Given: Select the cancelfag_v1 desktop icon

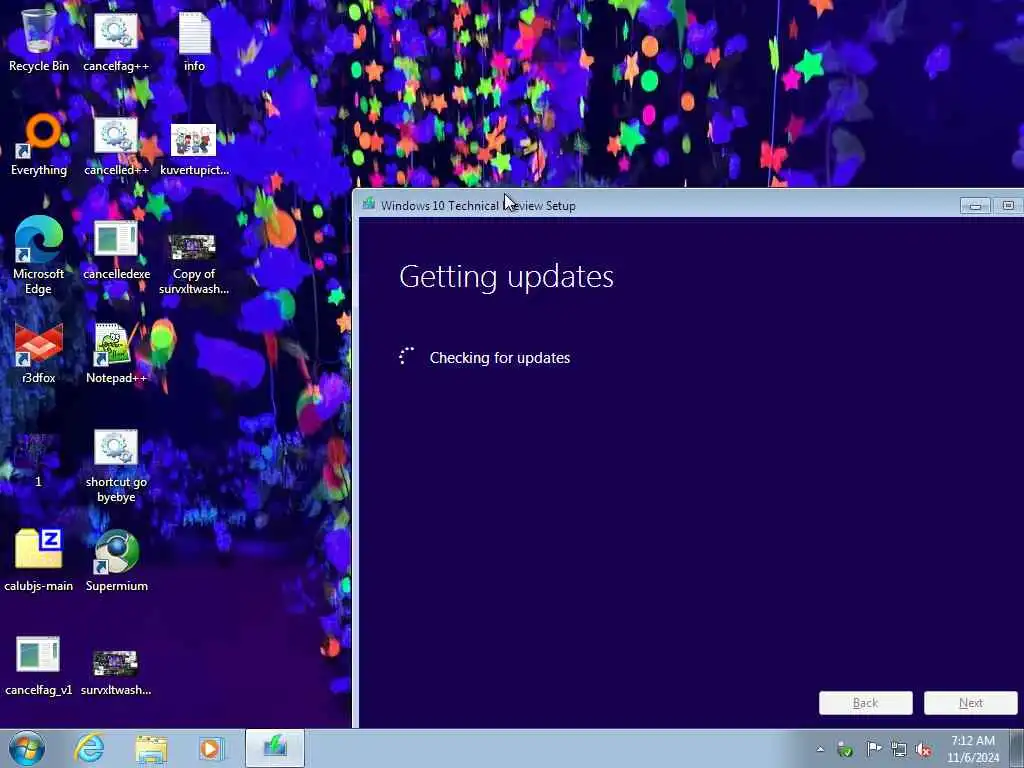Looking at the screenshot, I should point(39,665).
